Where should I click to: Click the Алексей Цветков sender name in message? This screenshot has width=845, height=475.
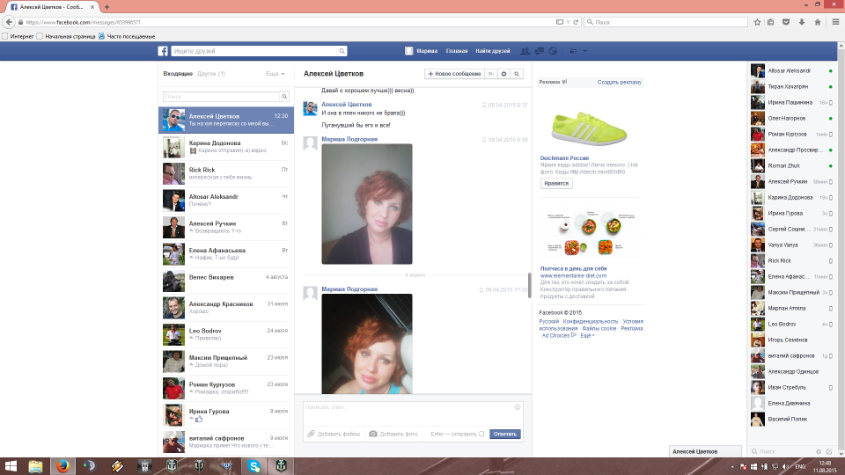347,104
